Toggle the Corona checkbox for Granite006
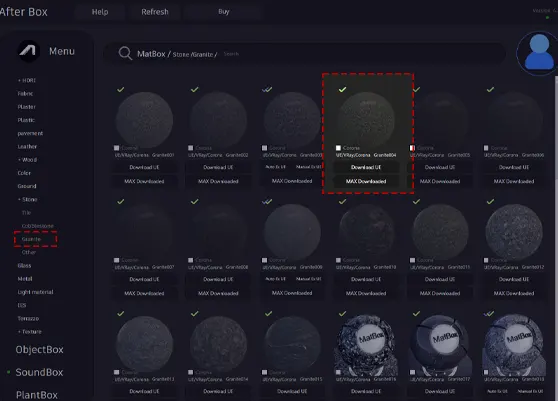This screenshot has width=558, height=401. pos(486,148)
